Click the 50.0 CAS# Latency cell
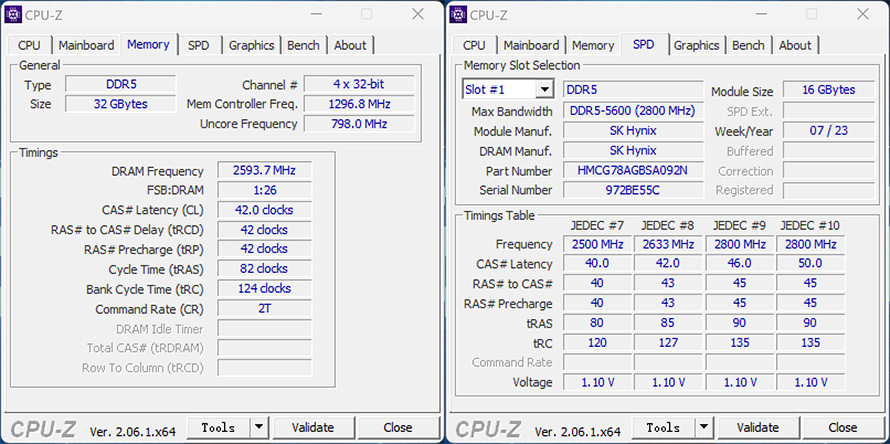 pos(811,263)
